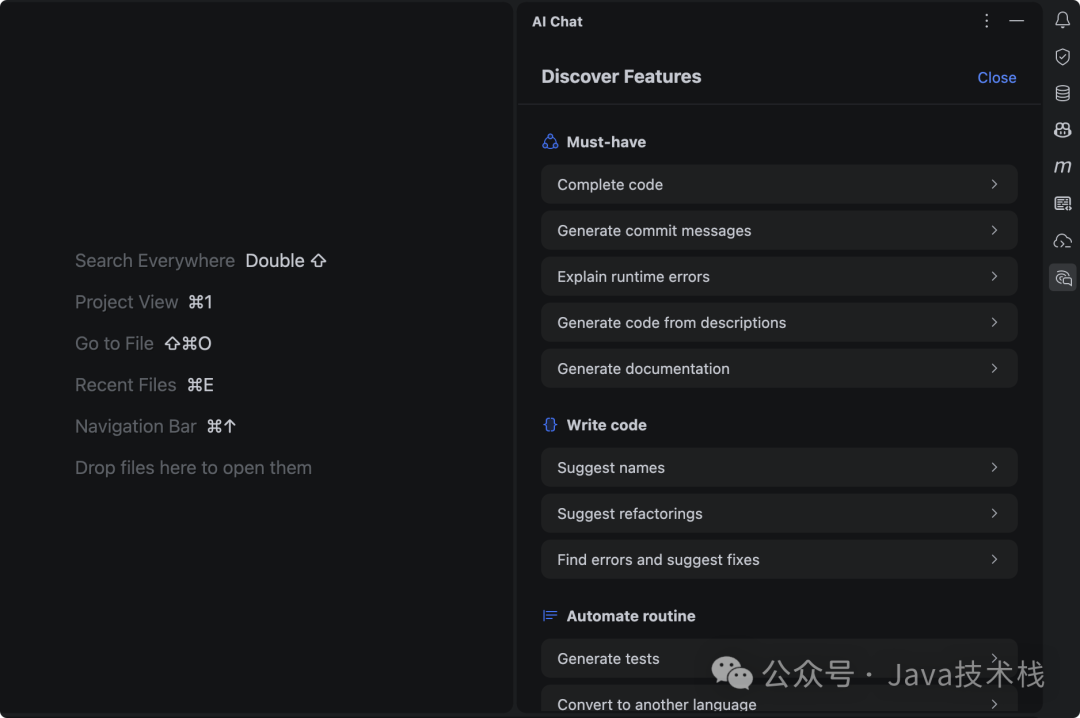Viewport: 1080px width, 718px height.
Task: Open the GitHub Copilot tool window
Action: tap(1062, 130)
